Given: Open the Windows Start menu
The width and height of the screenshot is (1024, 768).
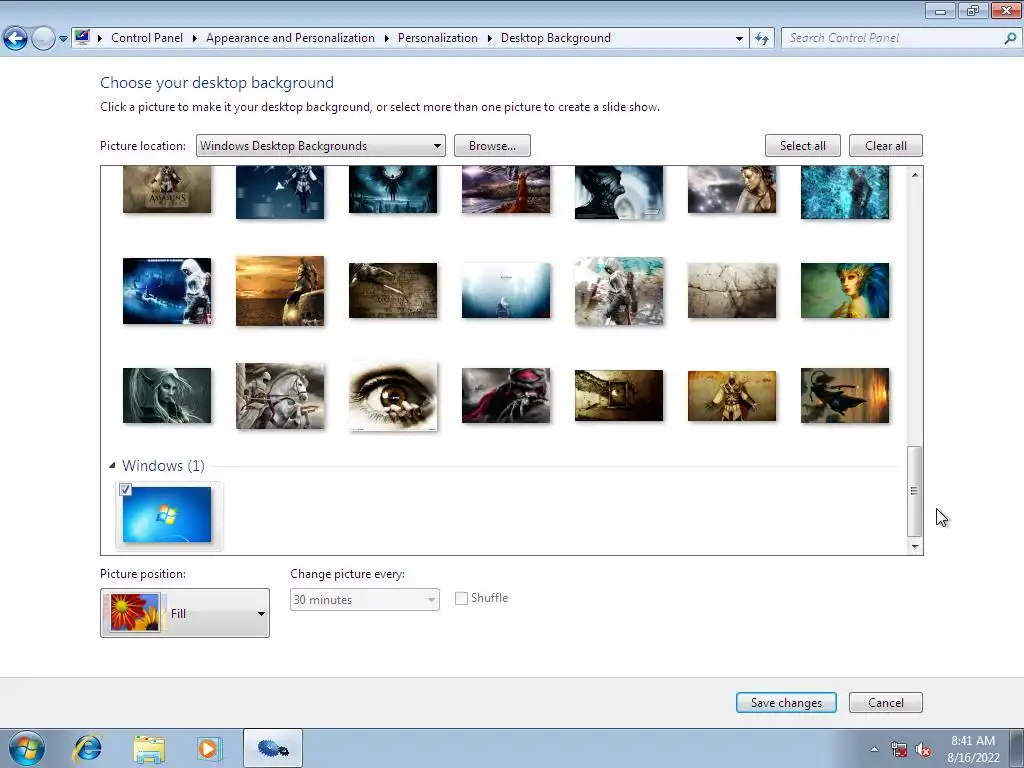Looking at the screenshot, I should pos(27,748).
